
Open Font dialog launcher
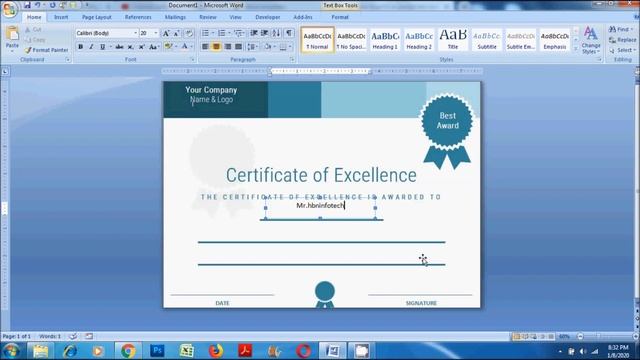[x=192, y=60]
